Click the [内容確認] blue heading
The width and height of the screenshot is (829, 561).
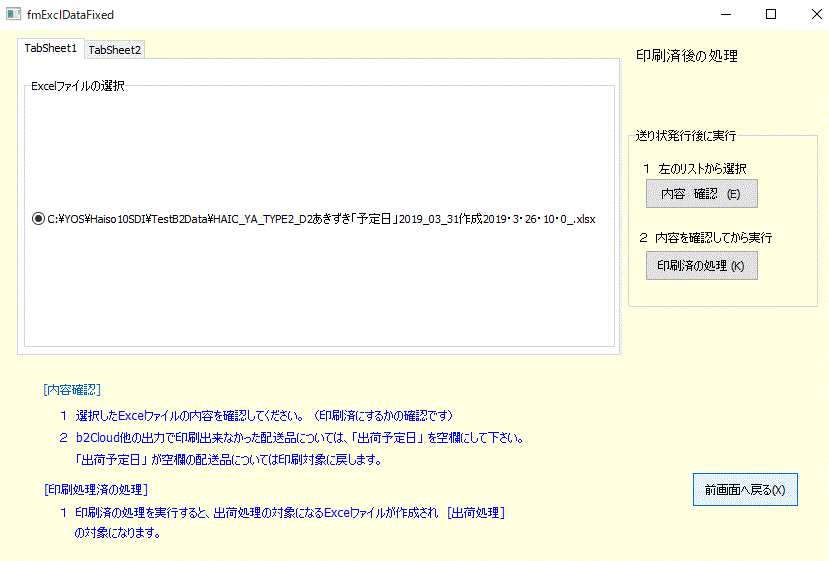[72, 390]
